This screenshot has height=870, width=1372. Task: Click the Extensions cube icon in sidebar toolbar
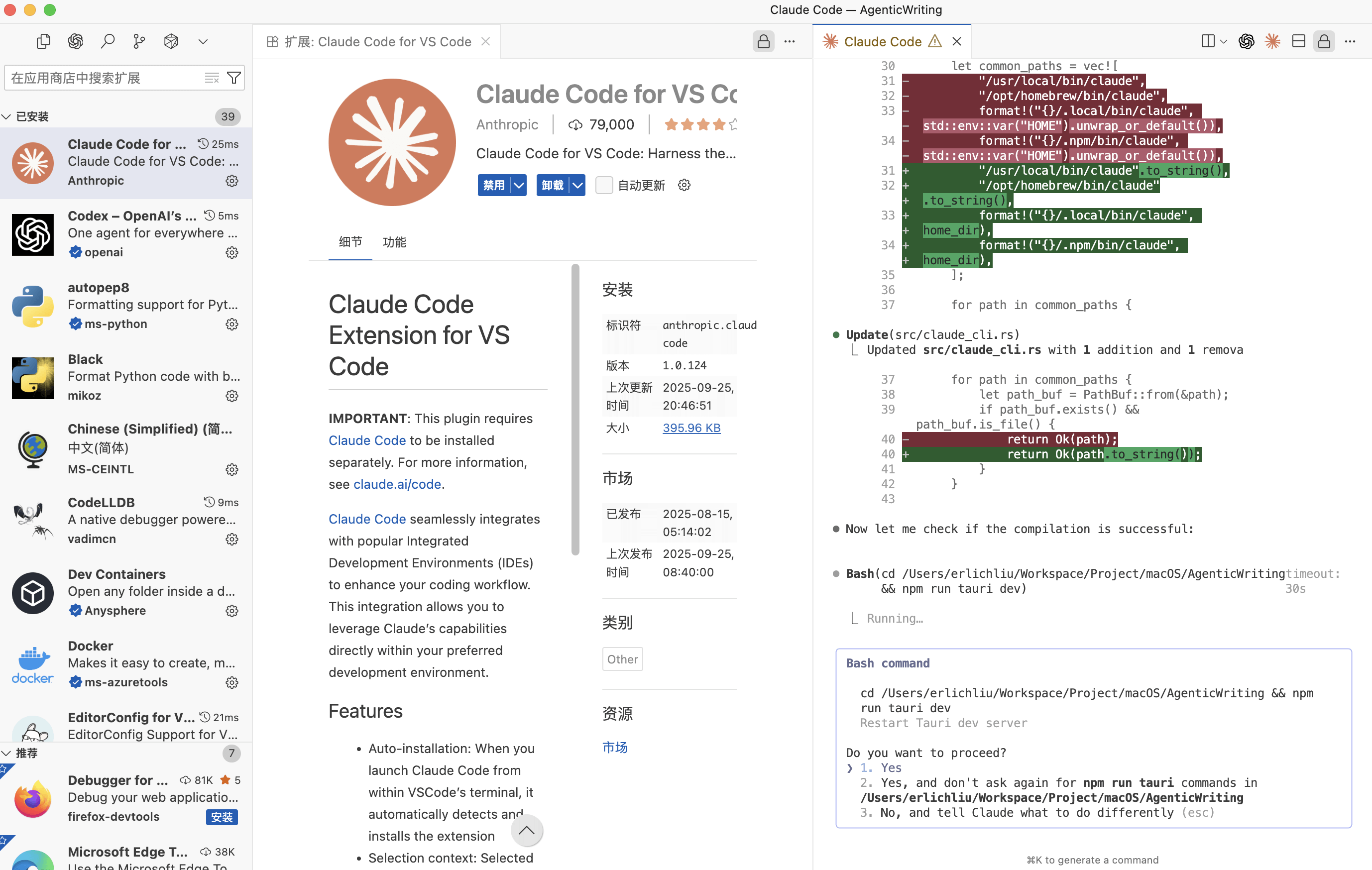pyautogui.click(x=171, y=42)
